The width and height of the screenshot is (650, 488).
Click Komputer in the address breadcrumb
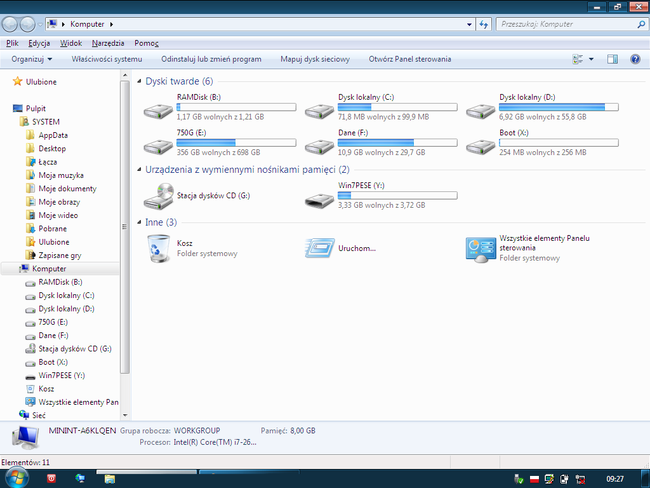click(87, 24)
